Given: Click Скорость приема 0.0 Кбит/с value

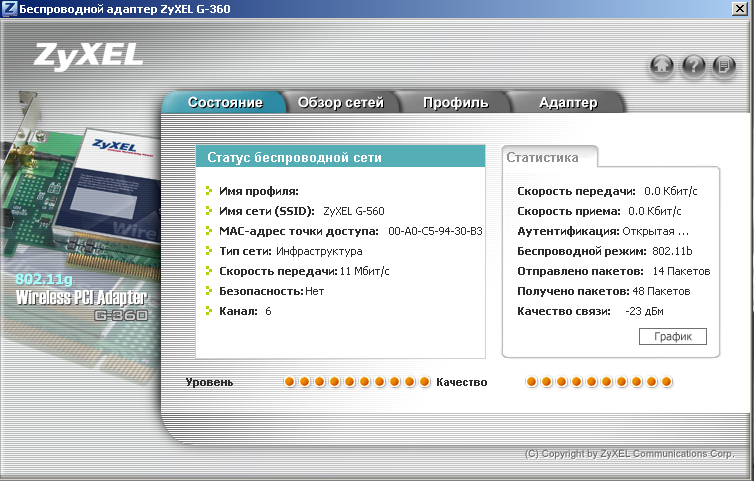Looking at the screenshot, I should 654,211.
